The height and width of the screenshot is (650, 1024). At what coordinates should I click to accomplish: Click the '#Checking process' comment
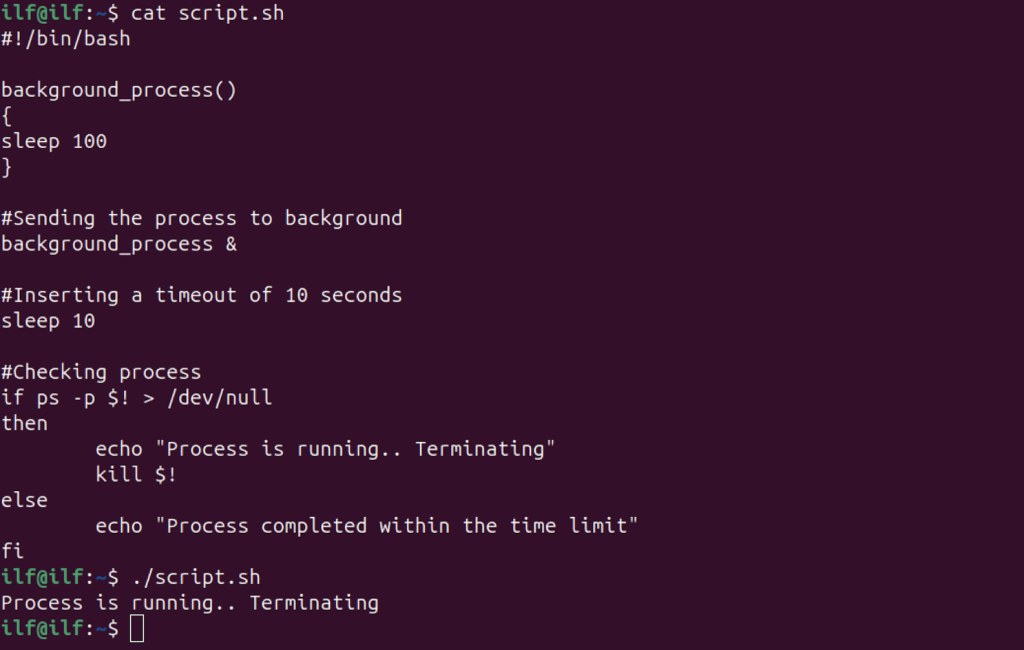coord(101,372)
